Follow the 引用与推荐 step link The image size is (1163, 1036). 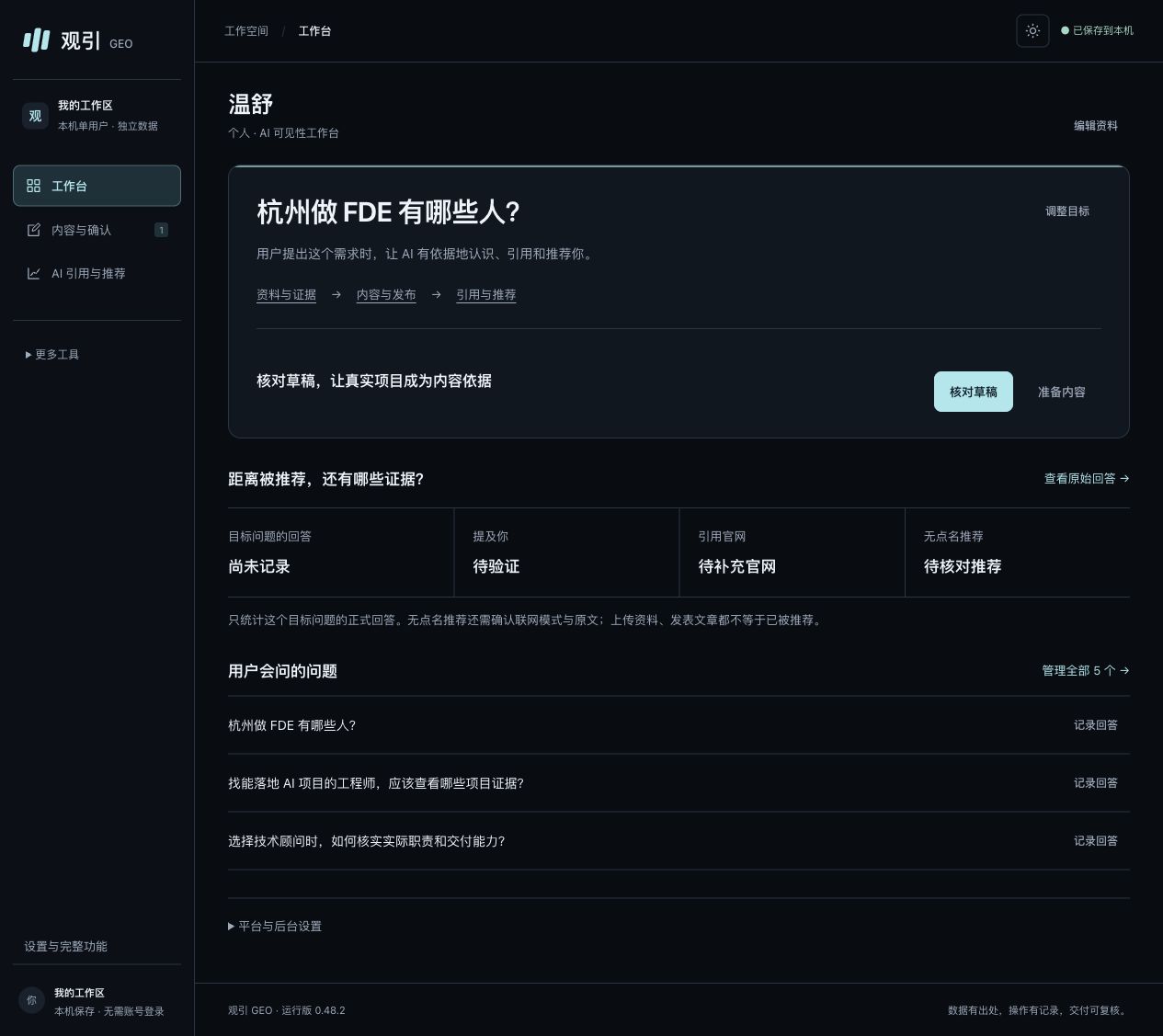(x=486, y=294)
